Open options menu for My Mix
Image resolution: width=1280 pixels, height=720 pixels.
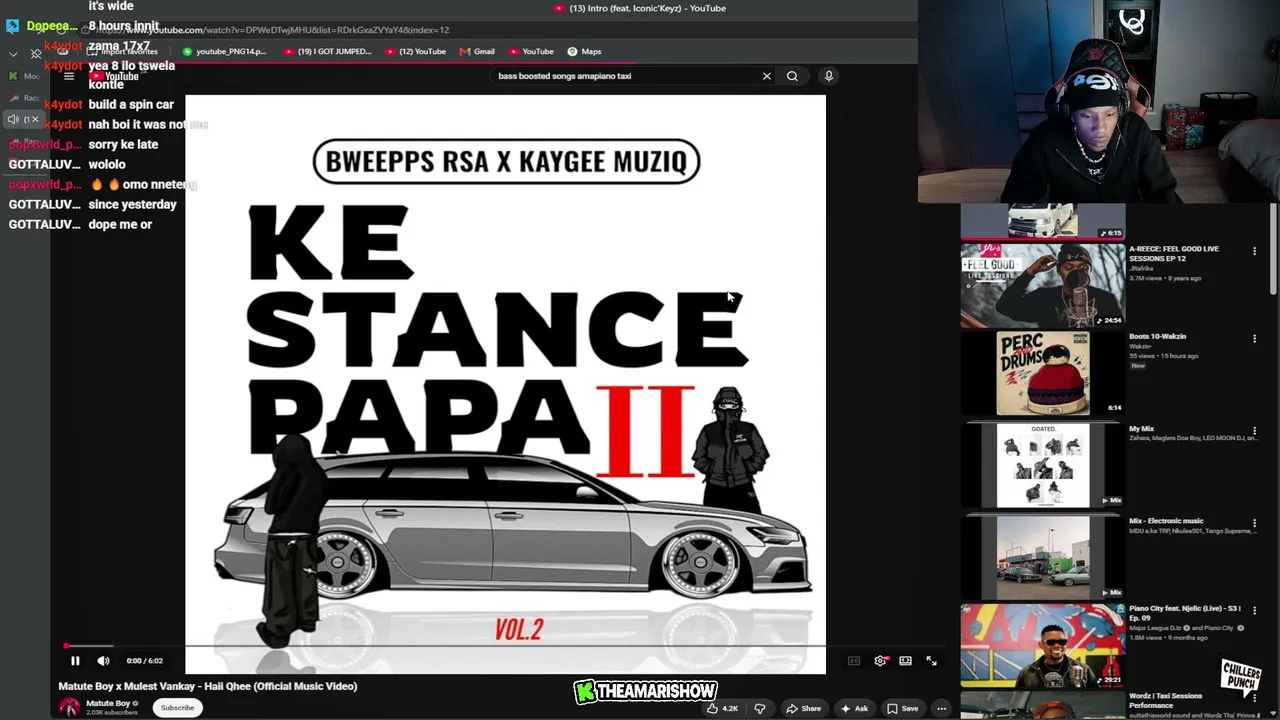click(1254, 431)
